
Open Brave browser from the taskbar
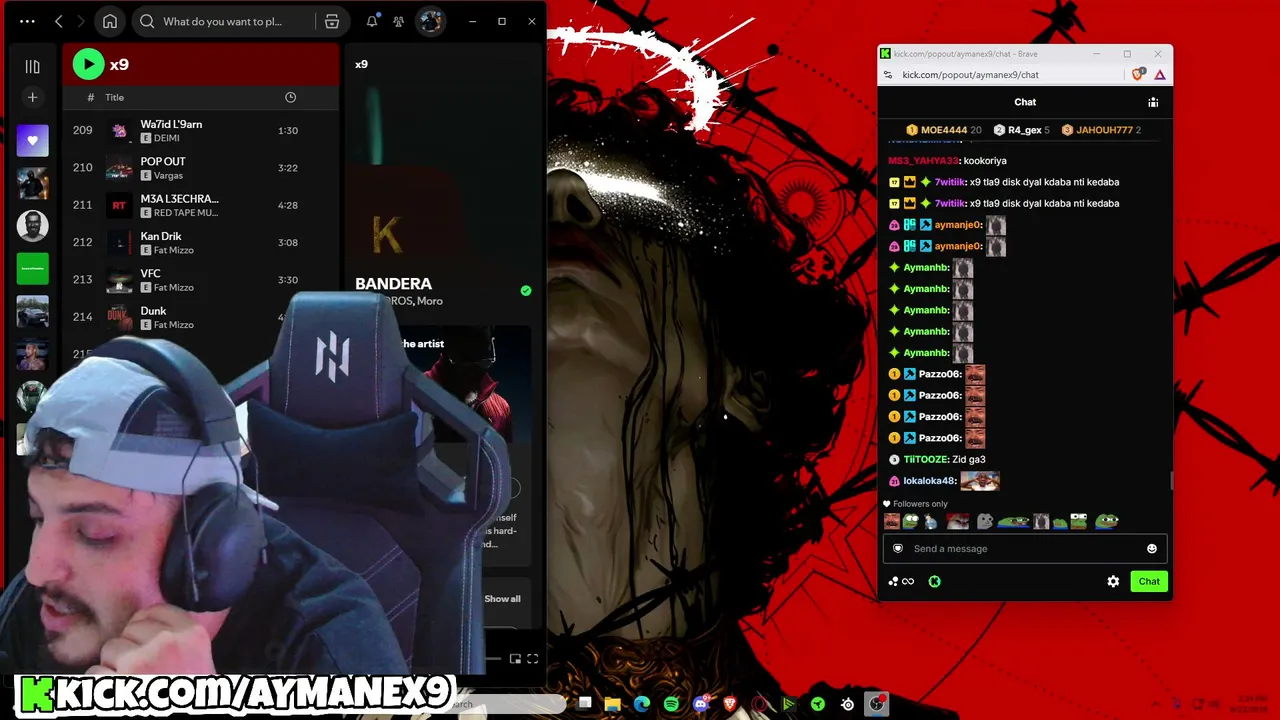coord(730,704)
